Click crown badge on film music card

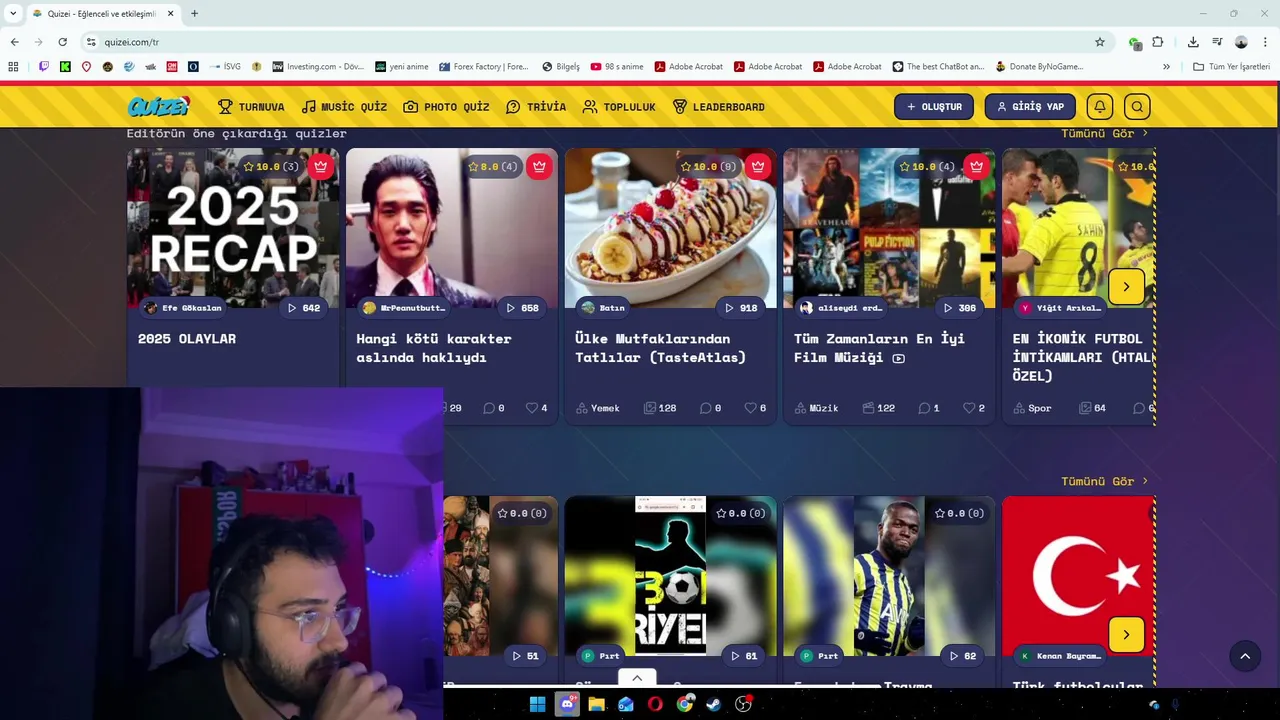(x=977, y=166)
